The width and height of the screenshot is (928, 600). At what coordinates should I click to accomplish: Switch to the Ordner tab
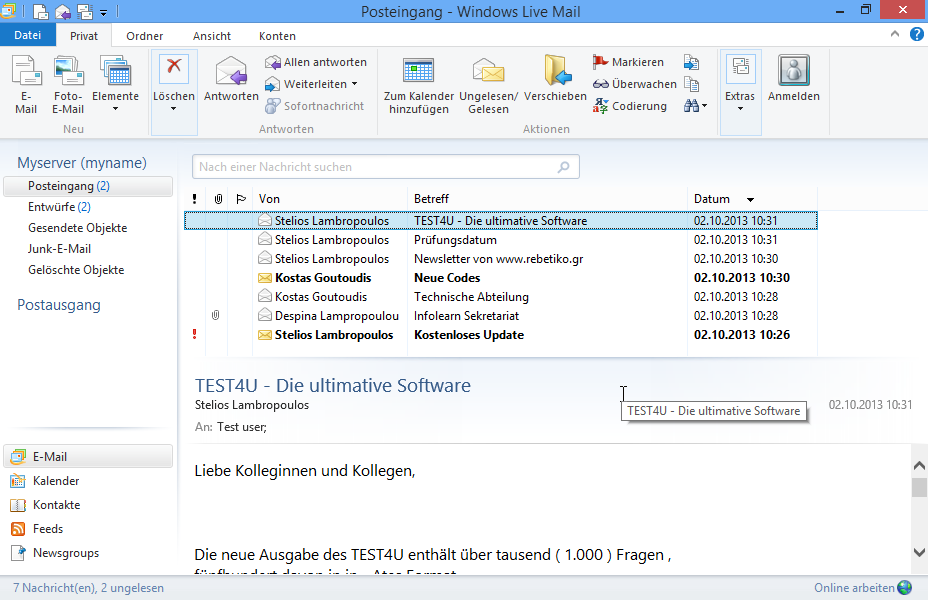pyautogui.click(x=144, y=36)
